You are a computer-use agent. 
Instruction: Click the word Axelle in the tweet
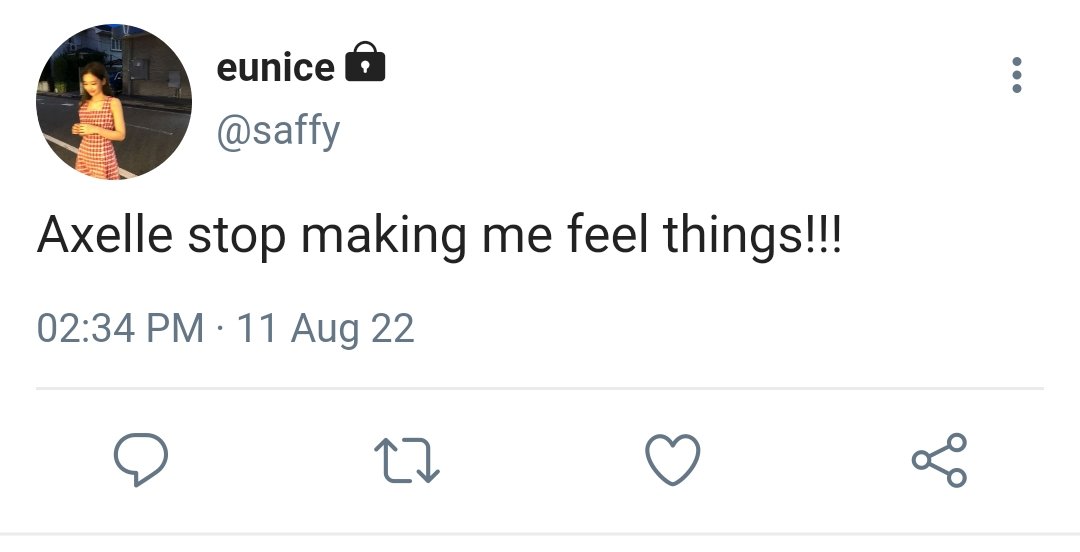(x=105, y=234)
